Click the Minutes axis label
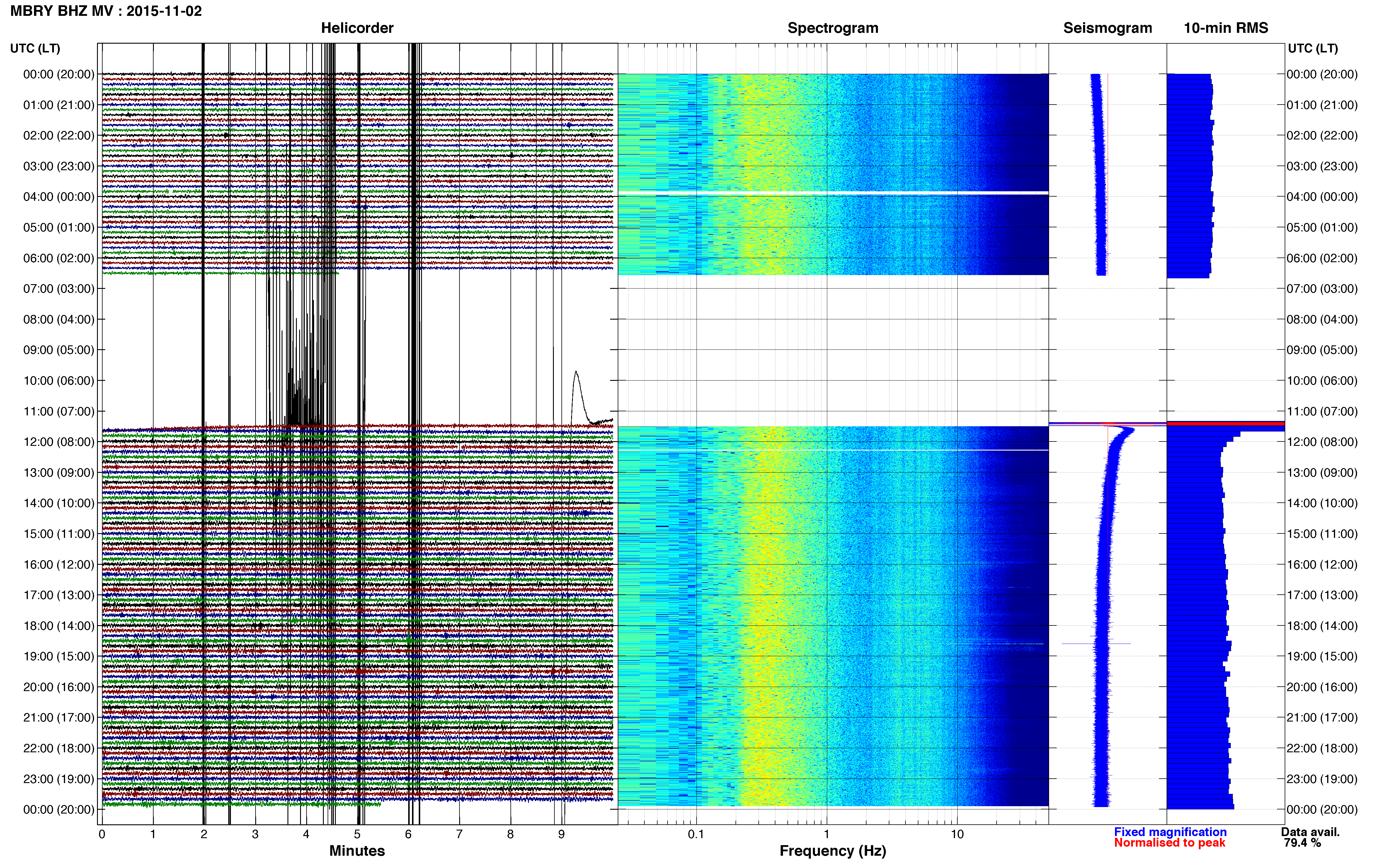The width and height of the screenshot is (1389, 868). [357, 851]
